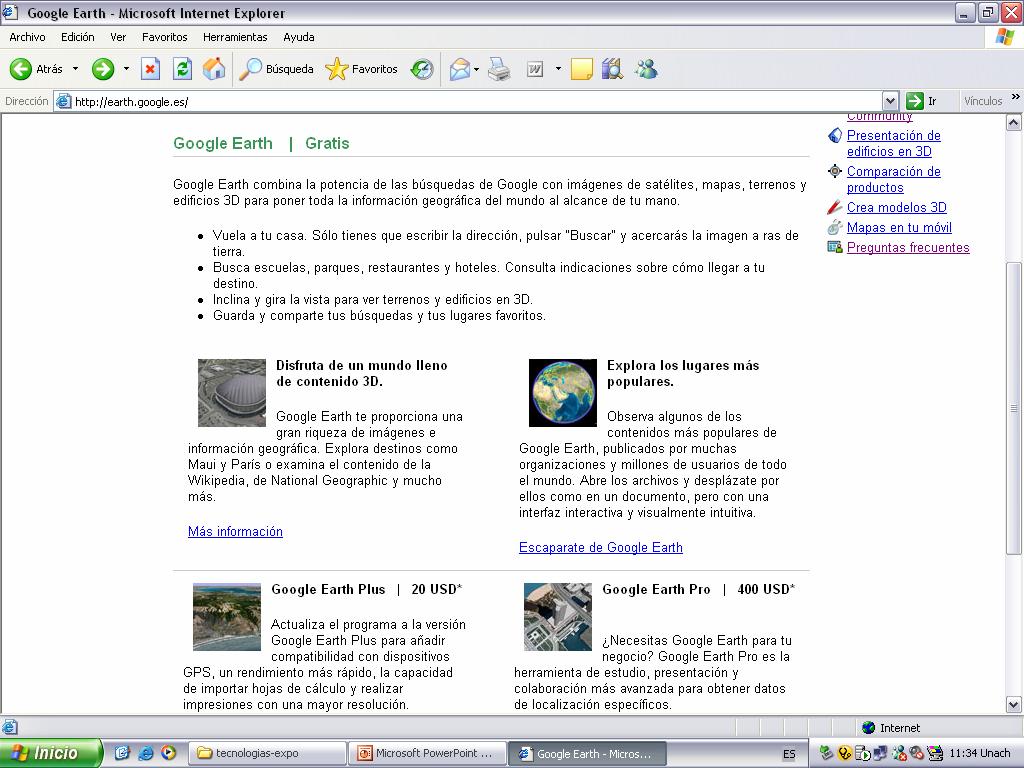Image resolution: width=1024 pixels, height=768 pixels.
Task: Open the Inicio start button
Action: pos(50,753)
